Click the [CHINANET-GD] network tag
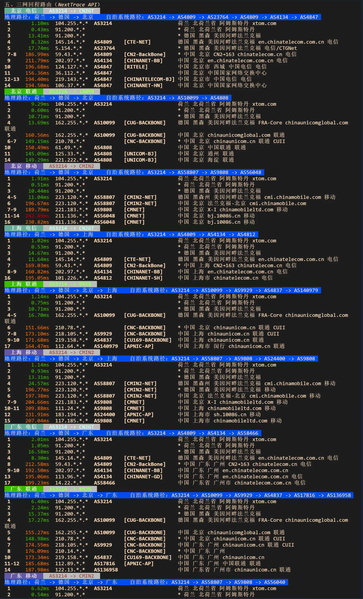363x599 pixels. click(143, 476)
